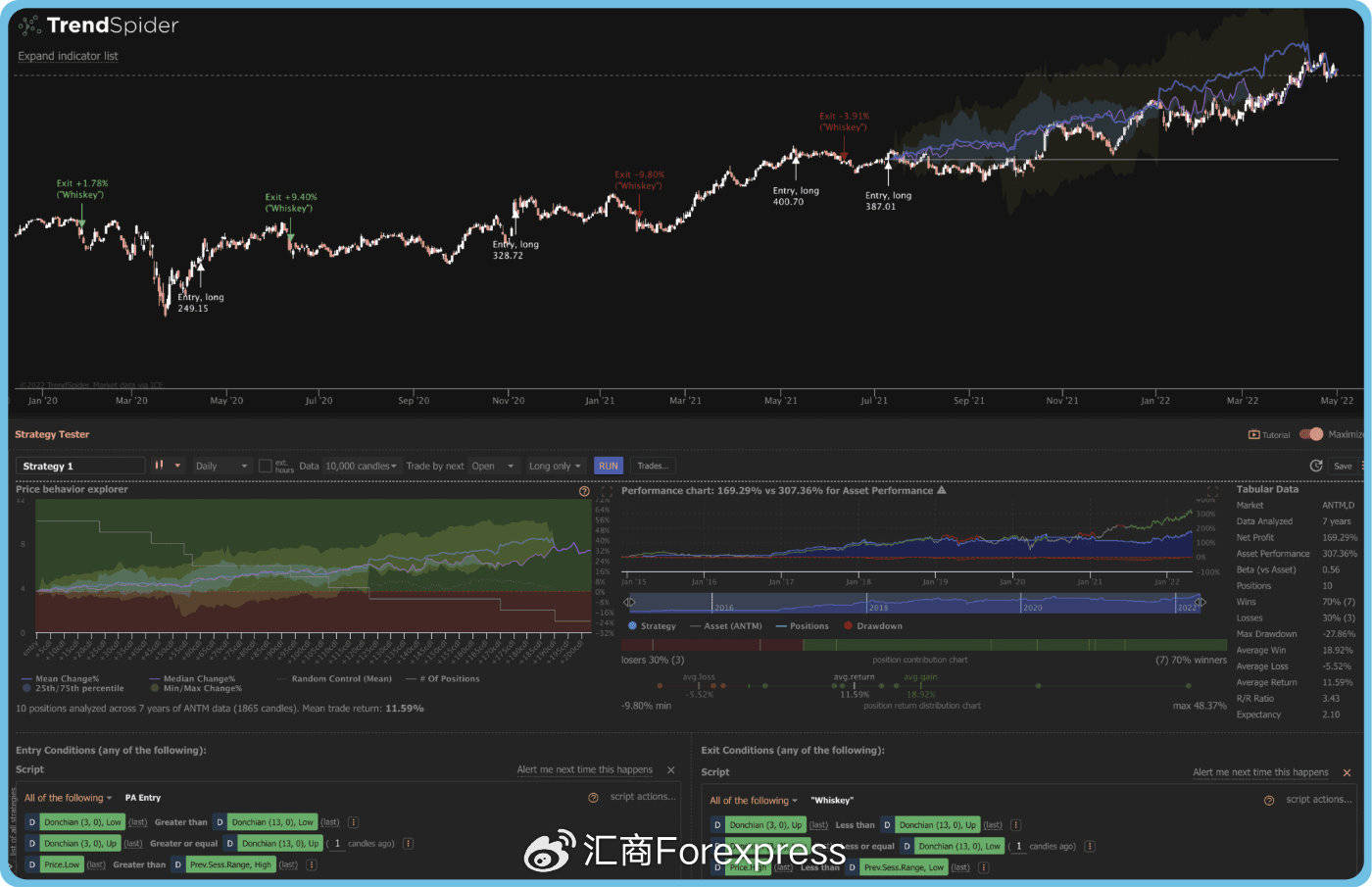Open the chart type dropdown arrow beside Strategy 1

(177, 466)
